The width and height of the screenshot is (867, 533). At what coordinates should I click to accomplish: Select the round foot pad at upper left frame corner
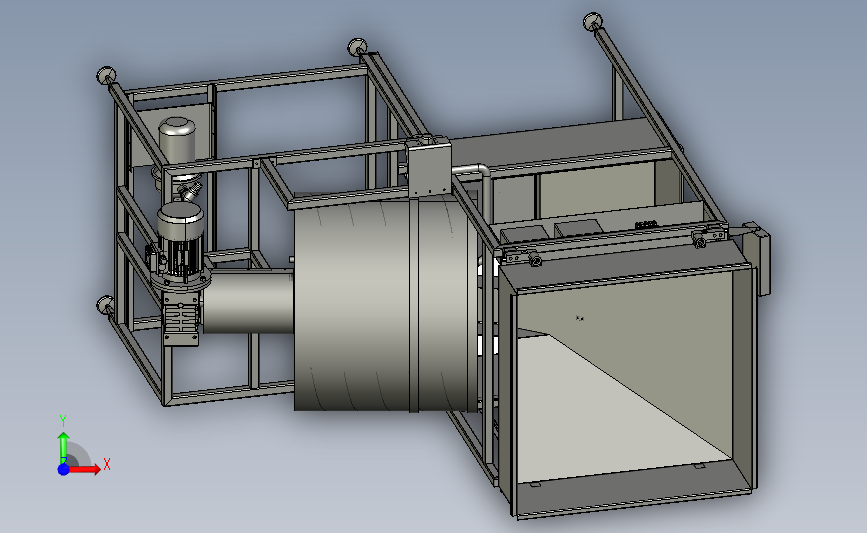pyautogui.click(x=106, y=75)
